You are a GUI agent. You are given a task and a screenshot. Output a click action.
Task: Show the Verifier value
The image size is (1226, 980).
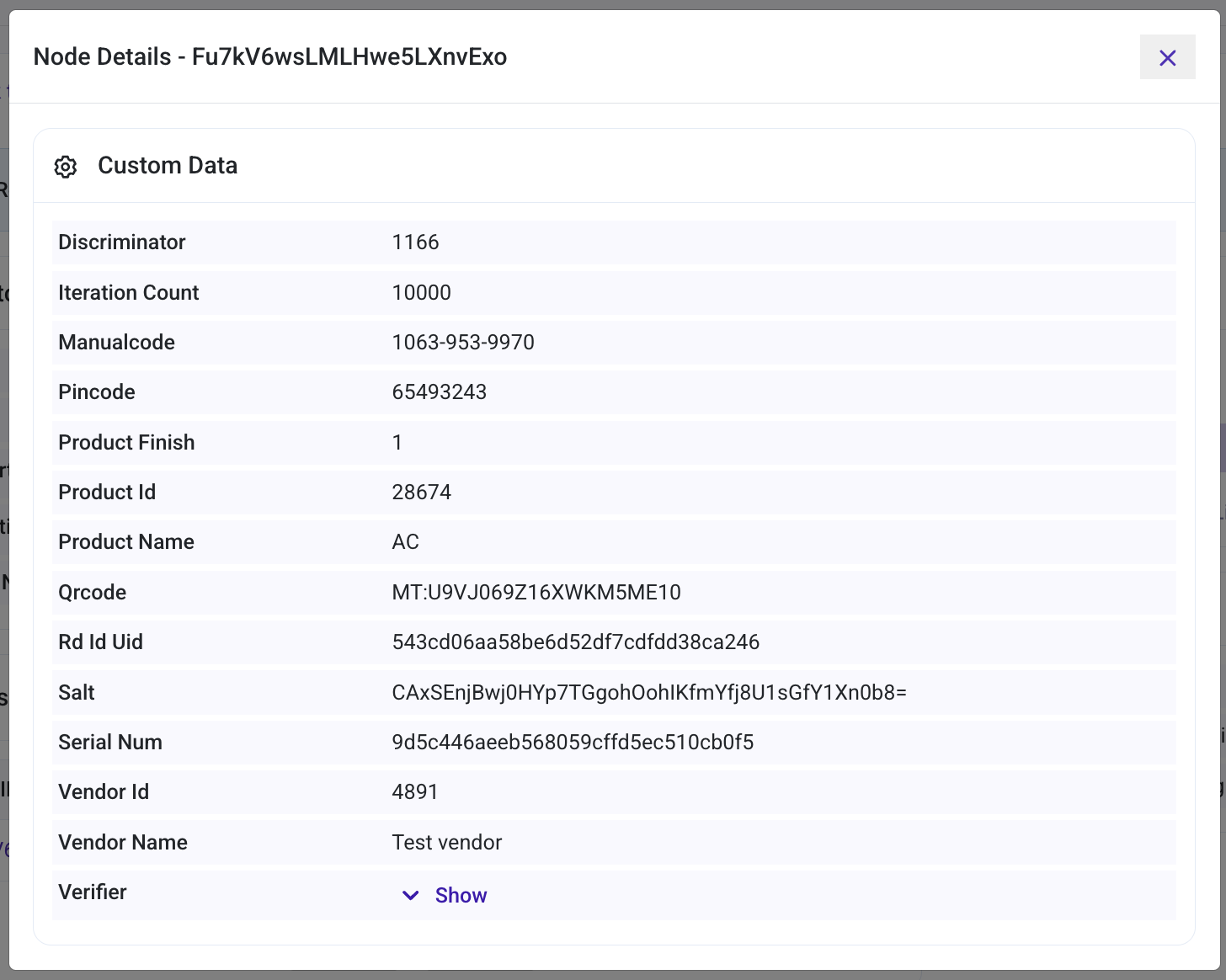point(461,895)
